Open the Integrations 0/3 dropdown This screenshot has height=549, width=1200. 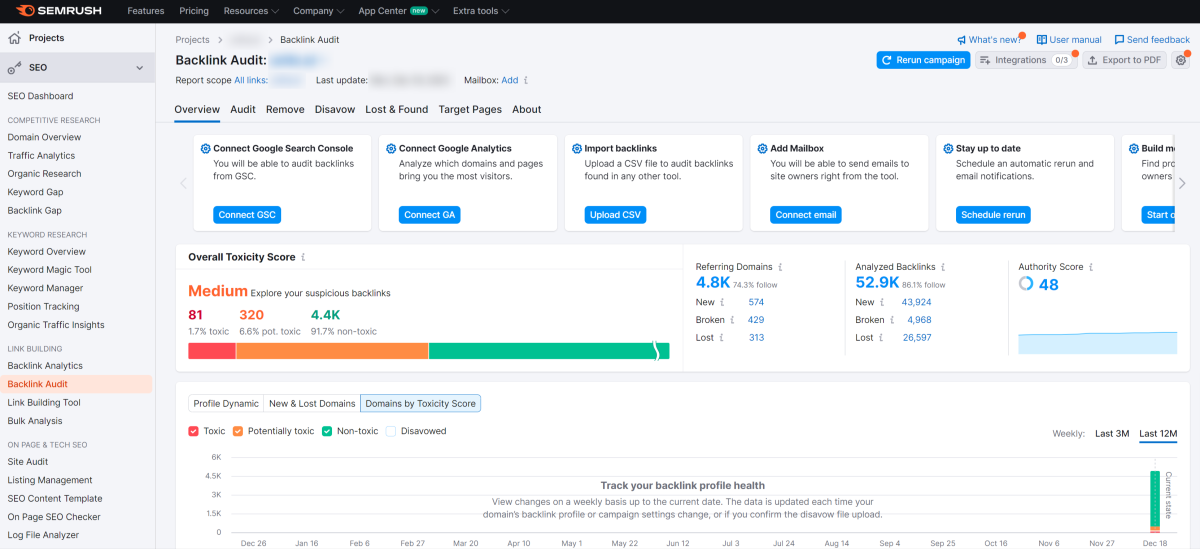pos(1026,60)
